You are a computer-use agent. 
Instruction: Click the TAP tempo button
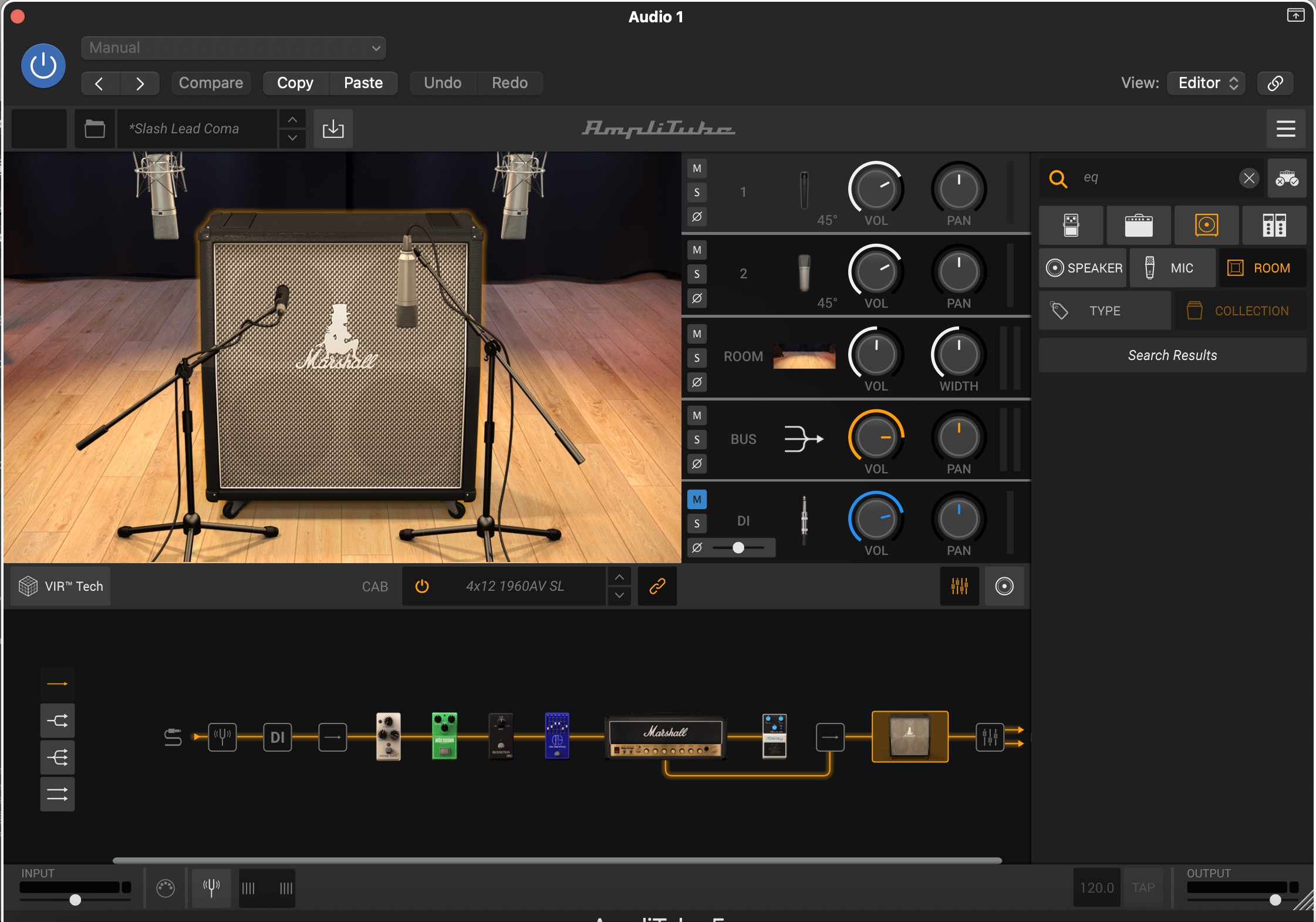coord(1143,888)
